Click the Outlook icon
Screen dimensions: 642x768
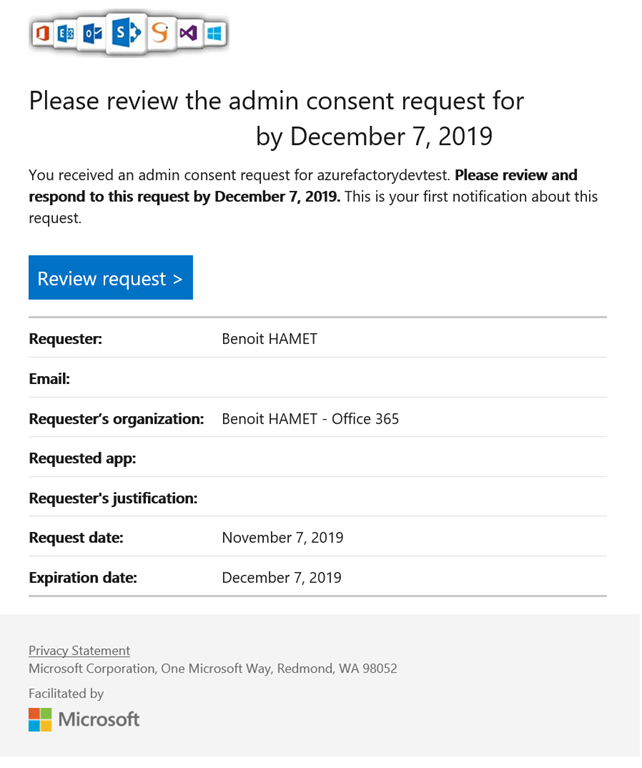pyautogui.click(x=93, y=35)
